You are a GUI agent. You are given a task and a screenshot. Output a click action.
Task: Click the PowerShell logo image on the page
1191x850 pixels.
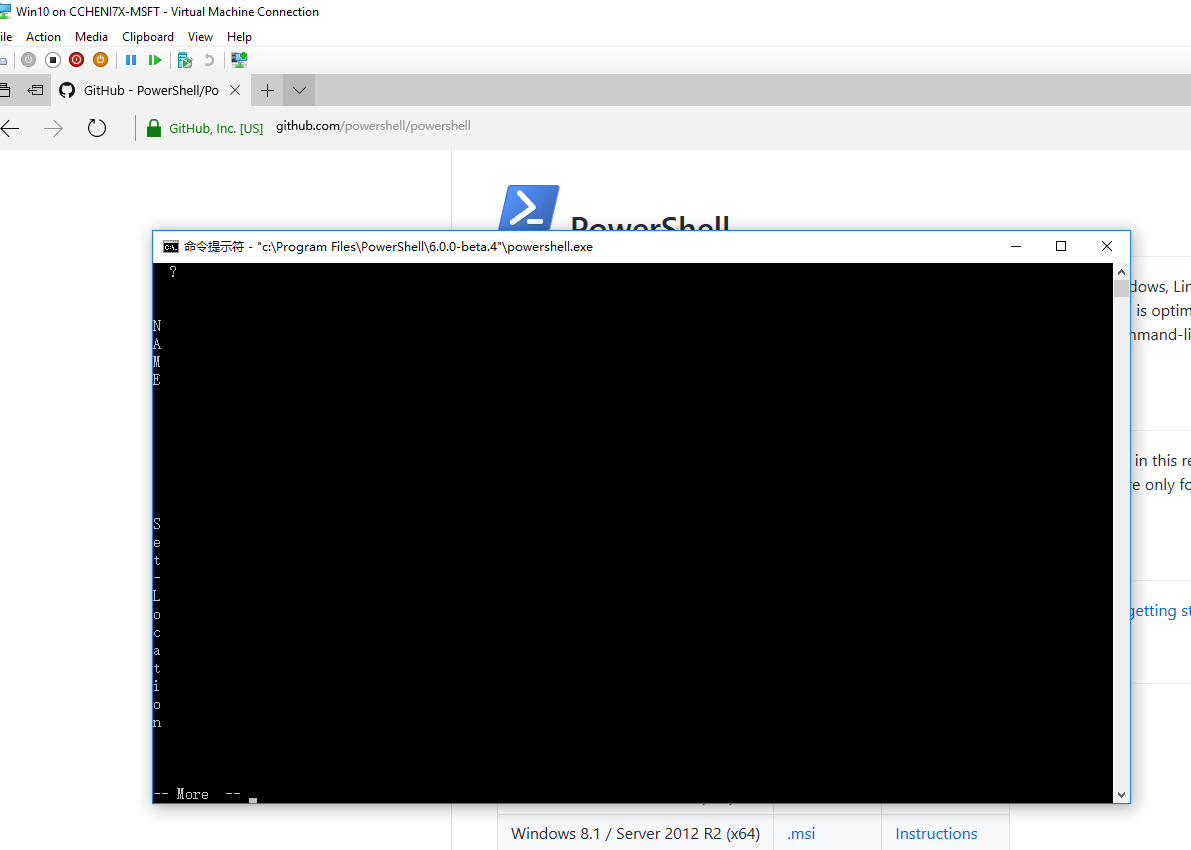click(x=529, y=207)
